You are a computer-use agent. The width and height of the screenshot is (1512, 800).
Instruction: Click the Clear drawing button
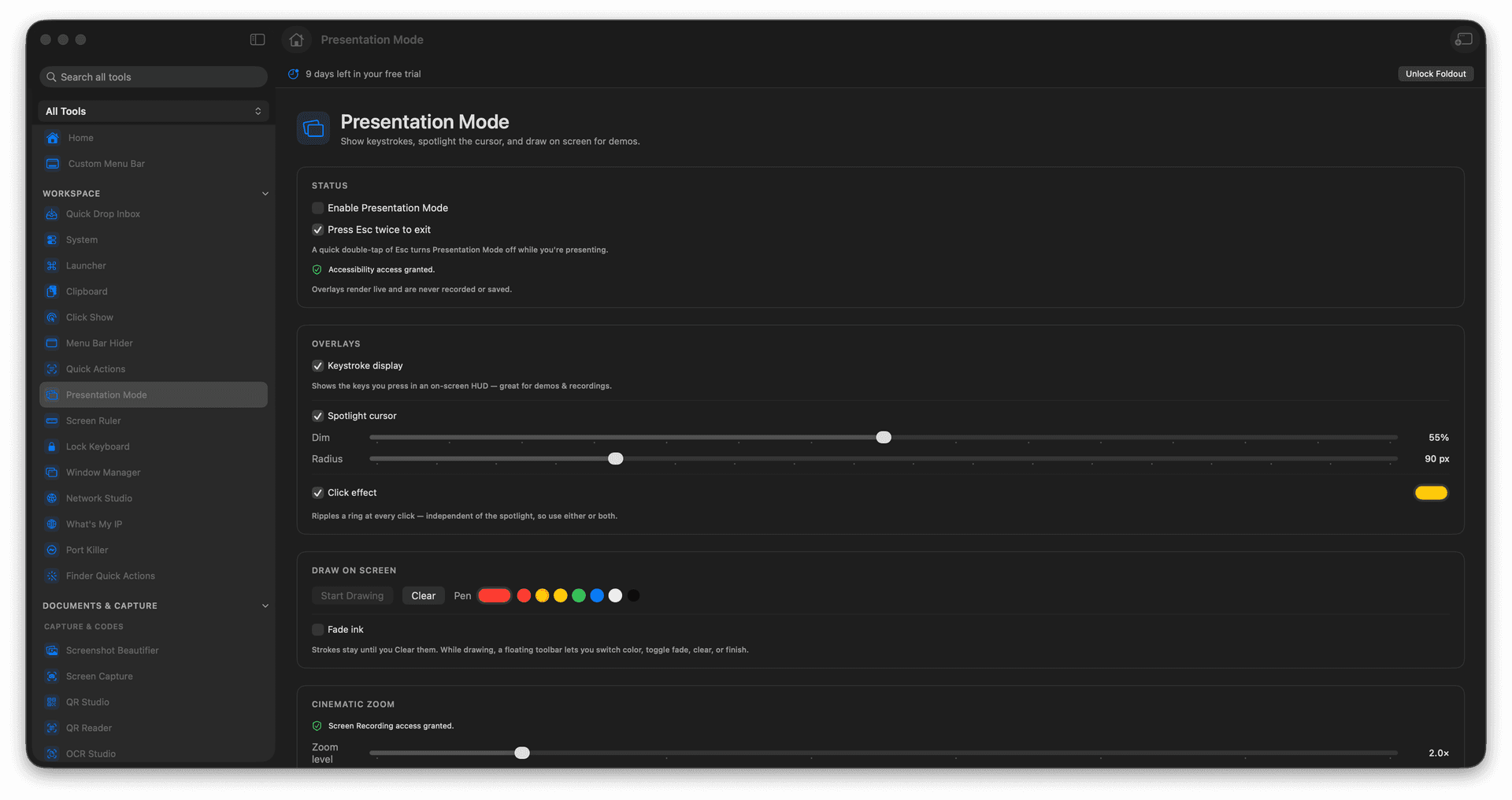(x=423, y=596)
